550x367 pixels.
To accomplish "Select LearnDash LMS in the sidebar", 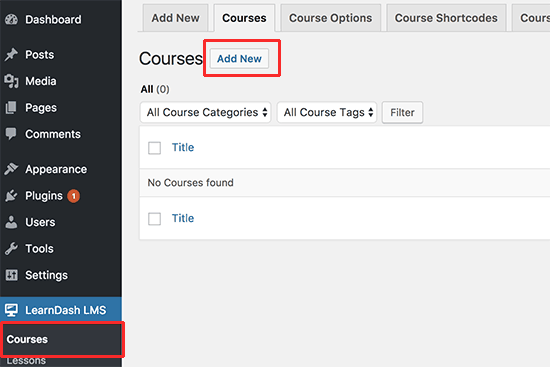I will [x=61, y=310].
